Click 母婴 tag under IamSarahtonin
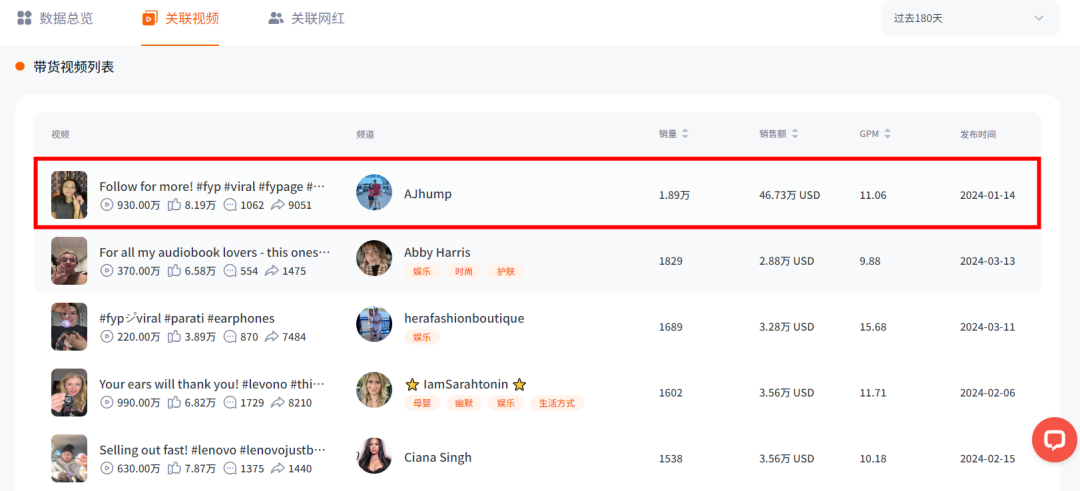 tap(422, 403)
